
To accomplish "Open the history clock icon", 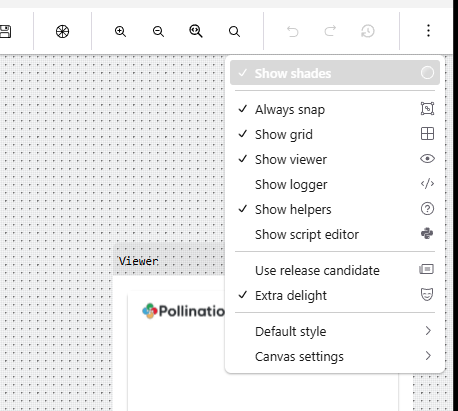I will [x=368, y=31].
